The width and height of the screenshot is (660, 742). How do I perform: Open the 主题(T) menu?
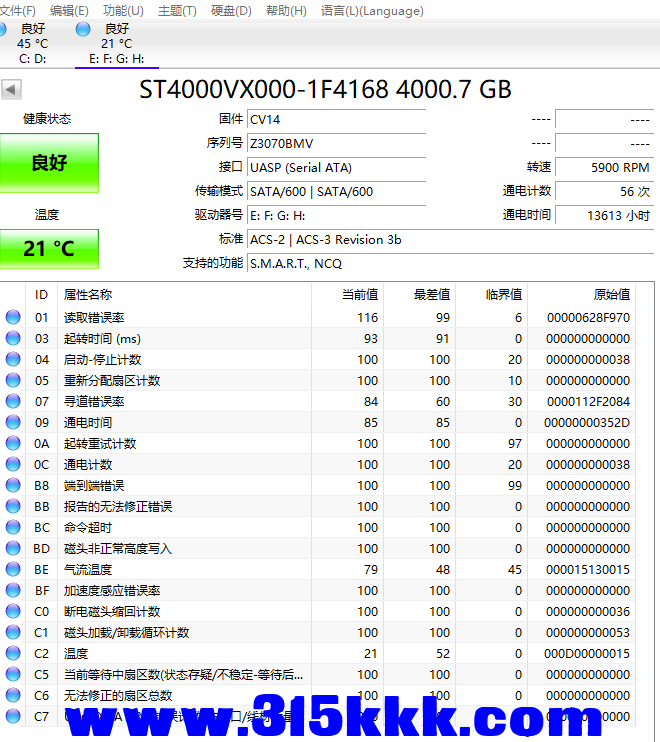point(177,10)
